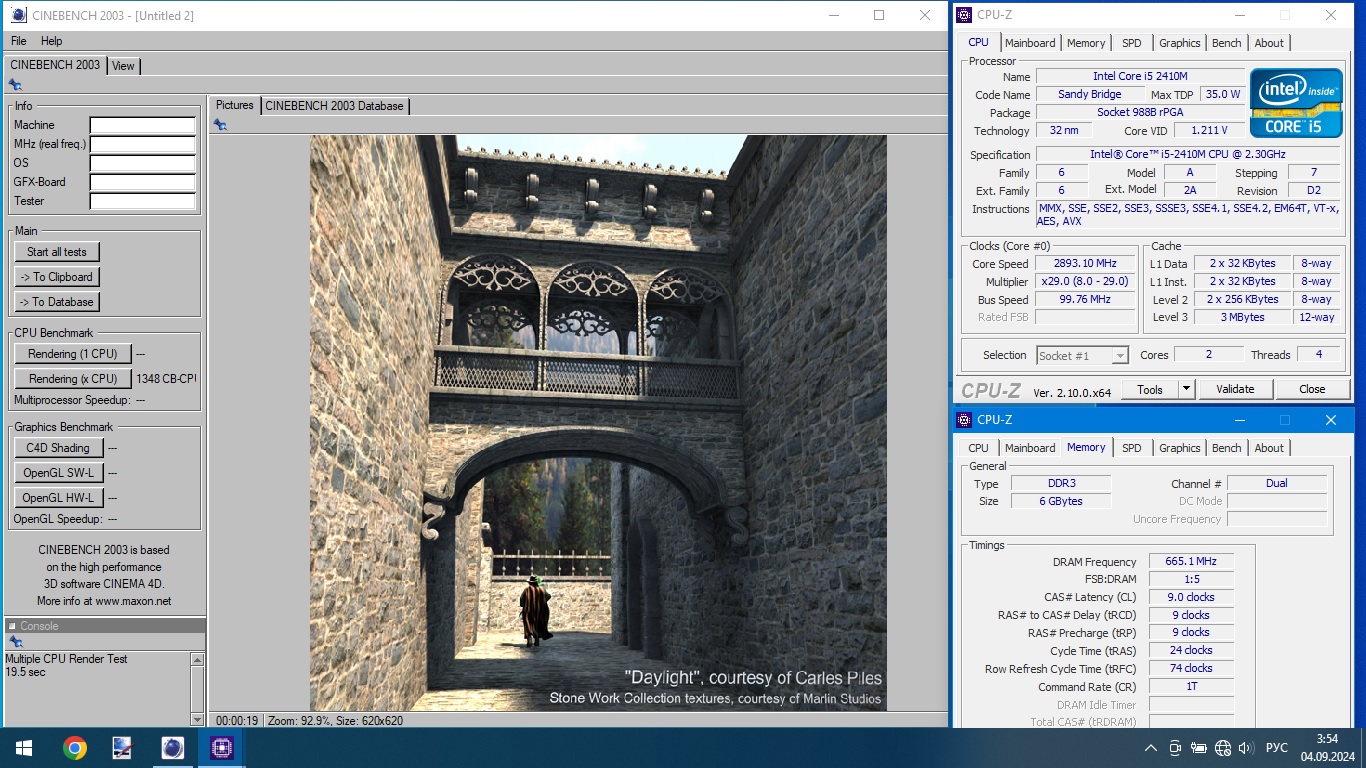Expand the Tools dropdown arrow in CPU-Z
This screenshot has width=1366, height=768.
1186,389
